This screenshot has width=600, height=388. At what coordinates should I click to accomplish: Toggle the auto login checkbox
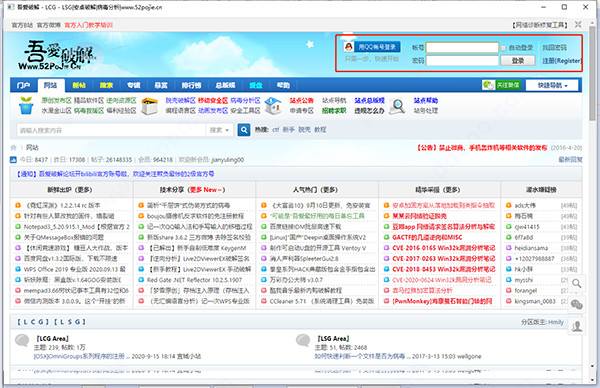point(504,48)
